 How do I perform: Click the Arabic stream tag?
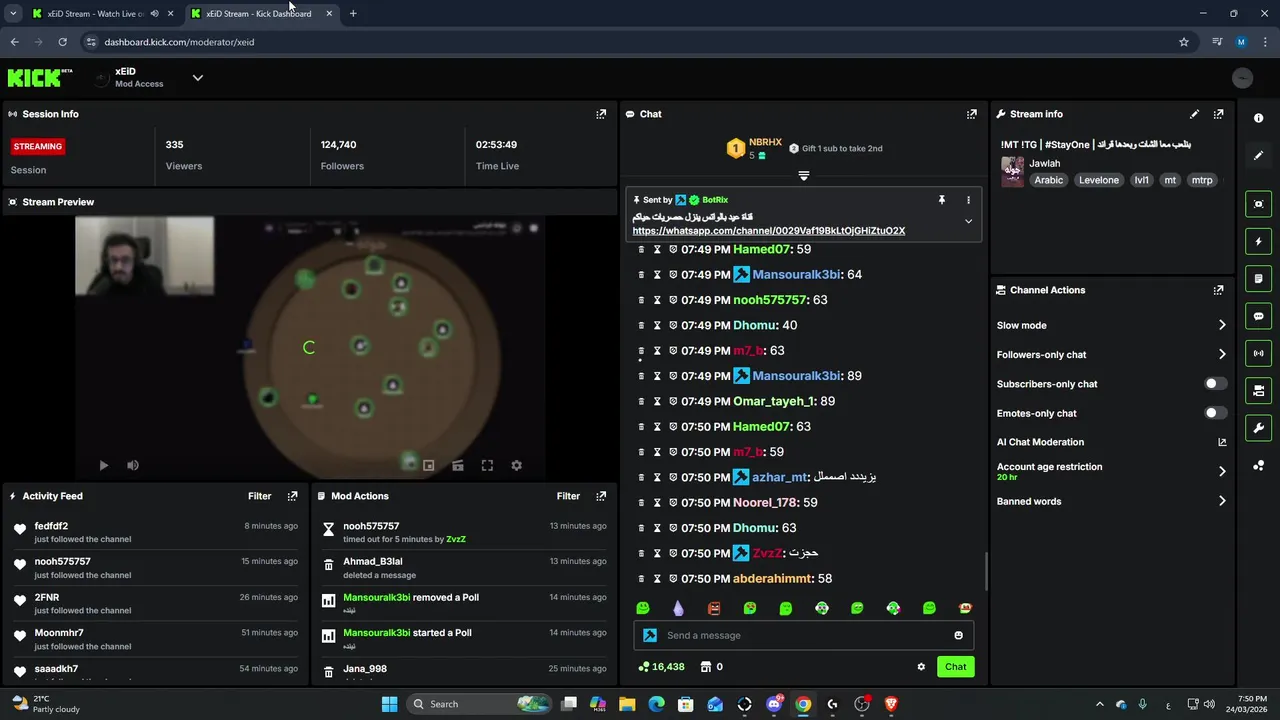[x=1048, y=180]
